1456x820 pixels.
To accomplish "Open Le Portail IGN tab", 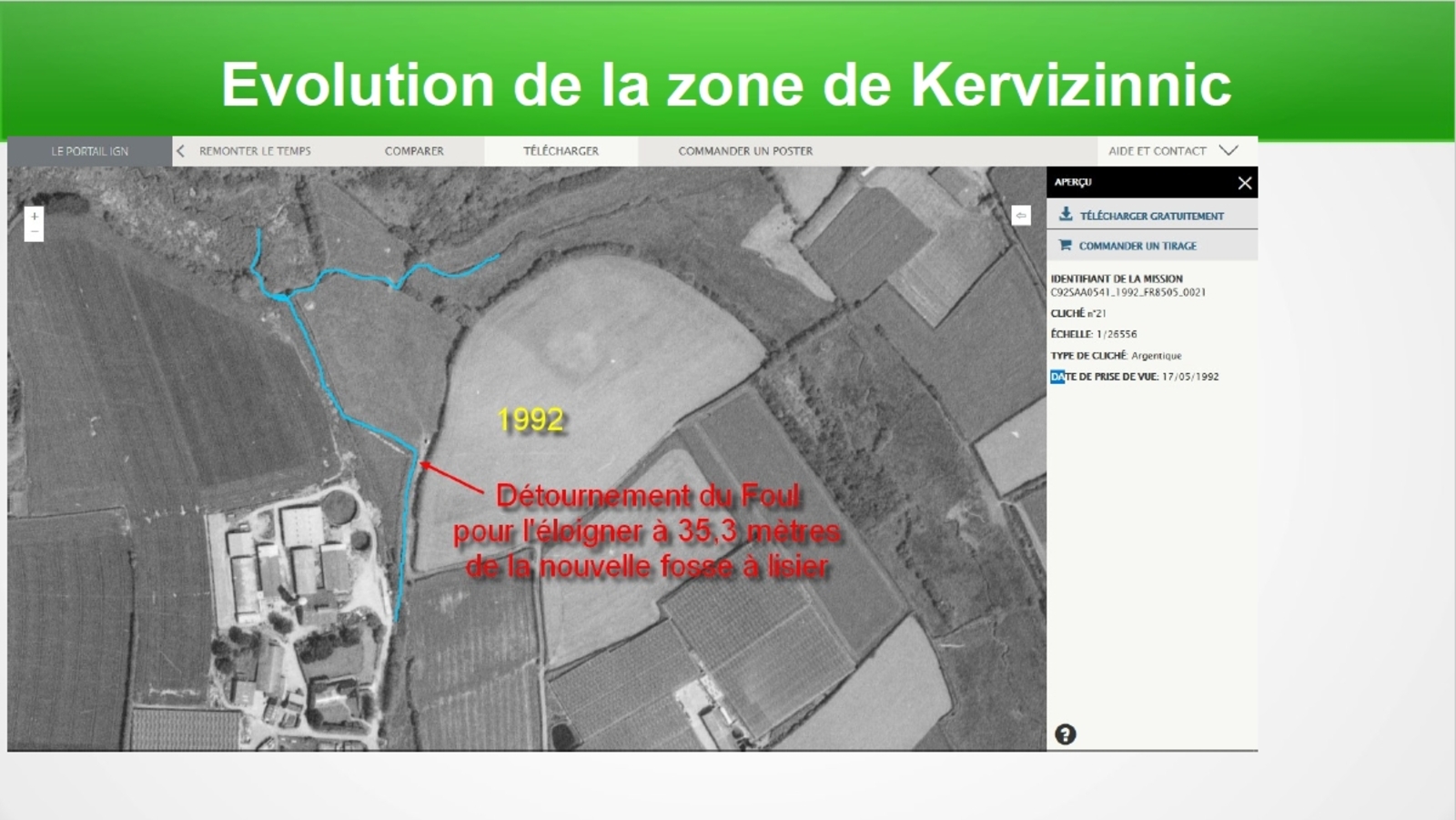I will (89, 151).
